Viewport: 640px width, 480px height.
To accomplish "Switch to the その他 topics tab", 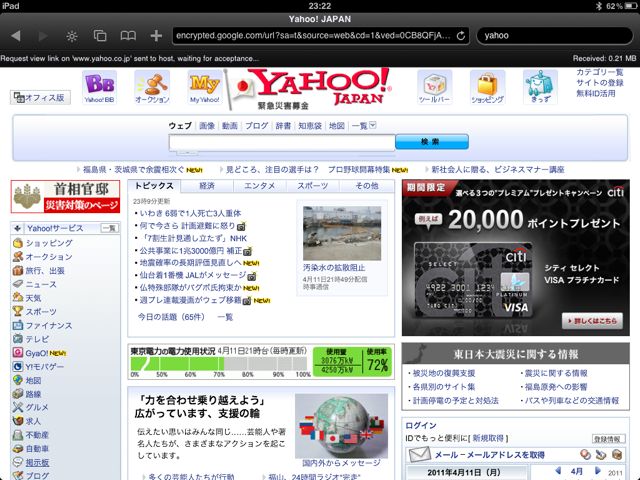I will point(367,186).
